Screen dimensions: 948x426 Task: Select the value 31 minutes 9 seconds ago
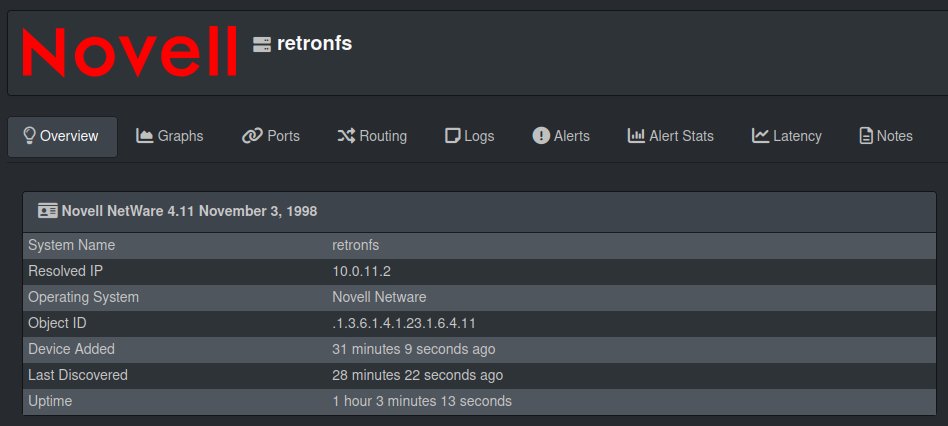point(414,349)
